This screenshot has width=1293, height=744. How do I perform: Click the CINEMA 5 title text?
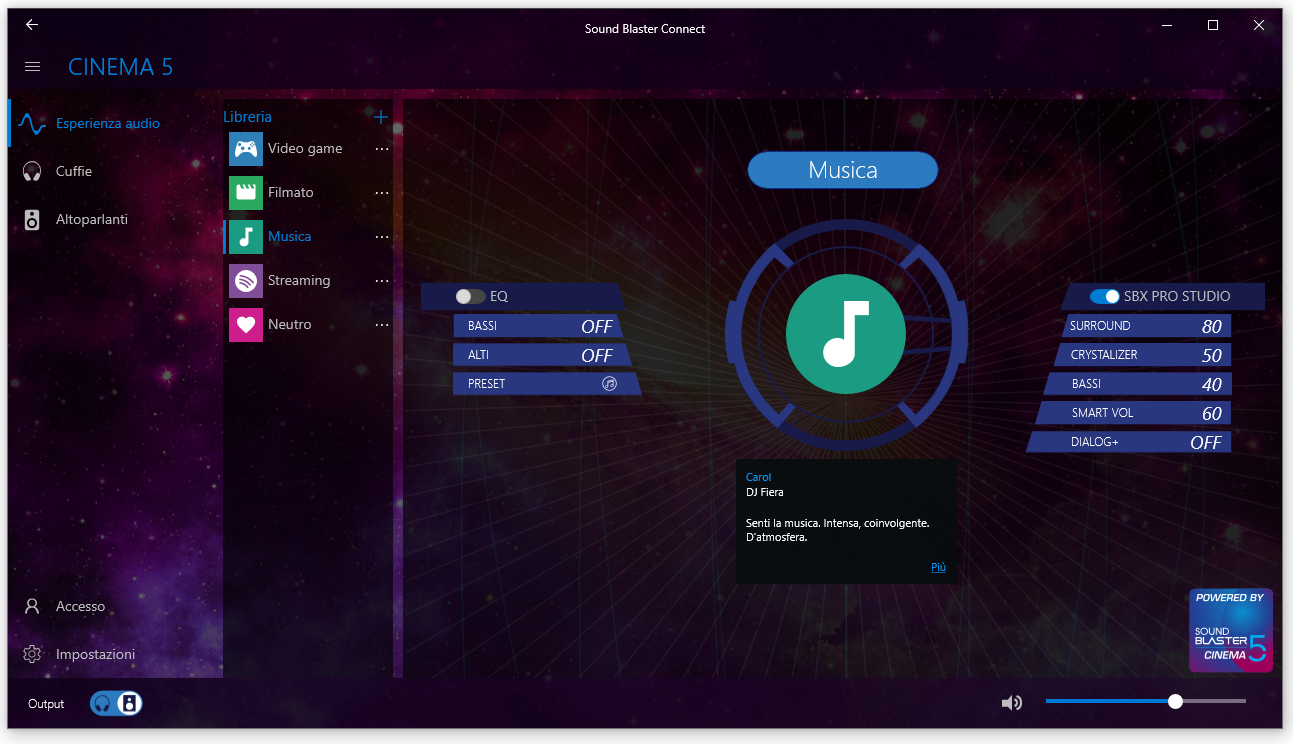[x=121, y=67]
